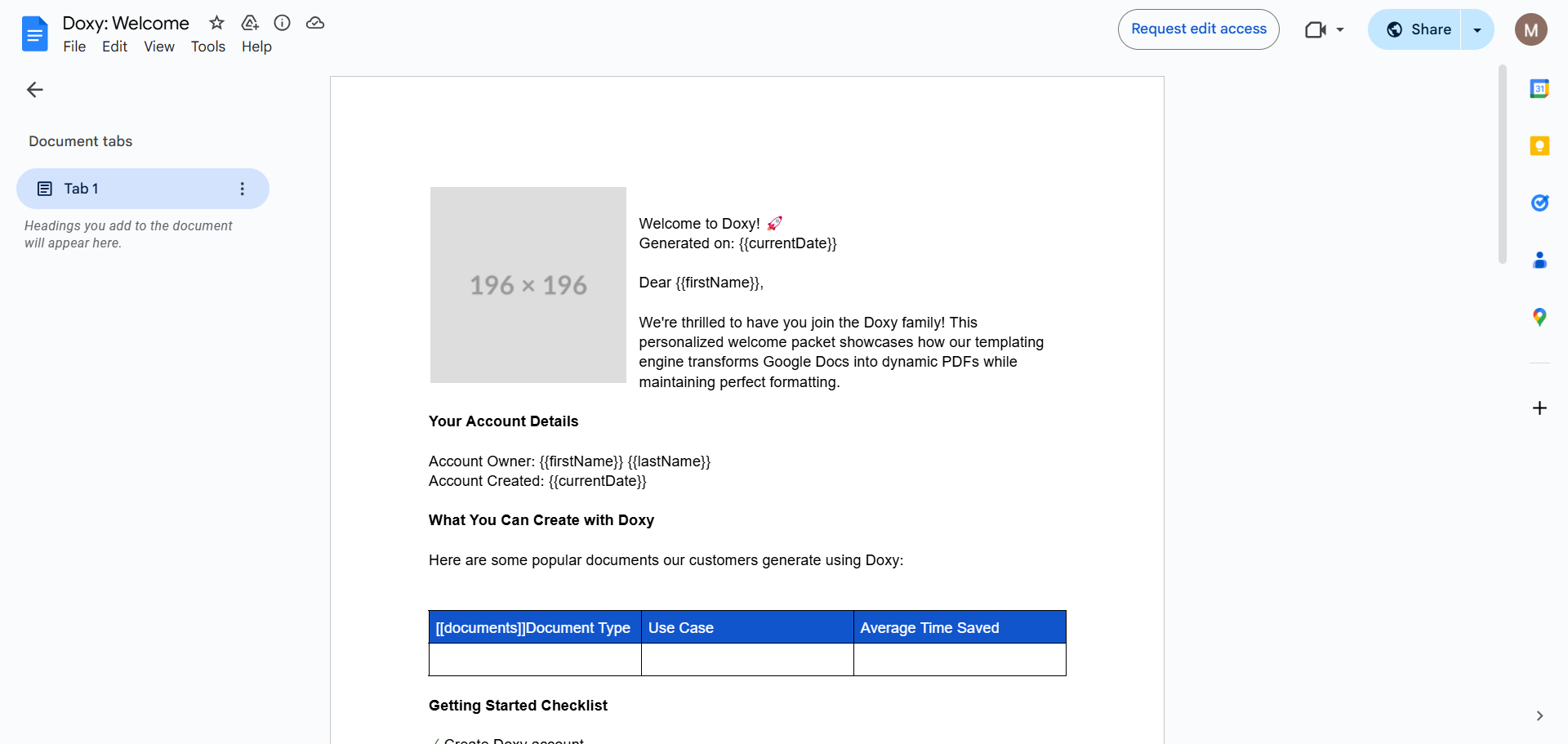Open the Google Keep side panel
The image size is (1568, 744).
coord(1539,145)
